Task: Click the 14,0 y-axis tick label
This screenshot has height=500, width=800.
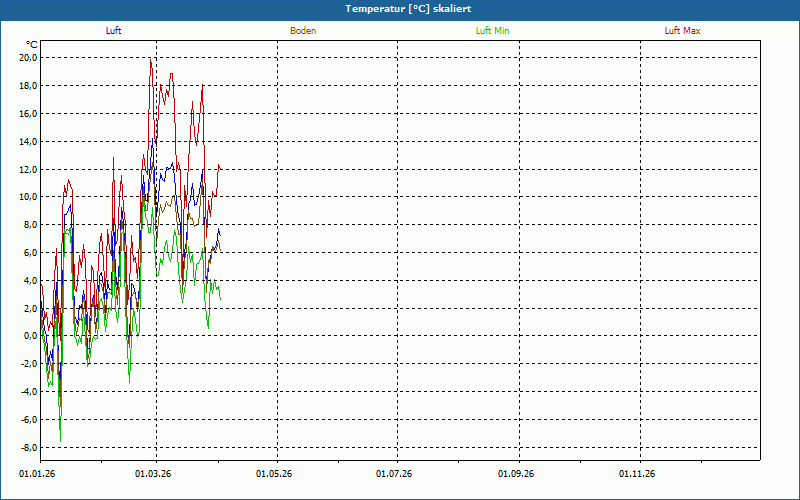Action: tap(27, 142)
